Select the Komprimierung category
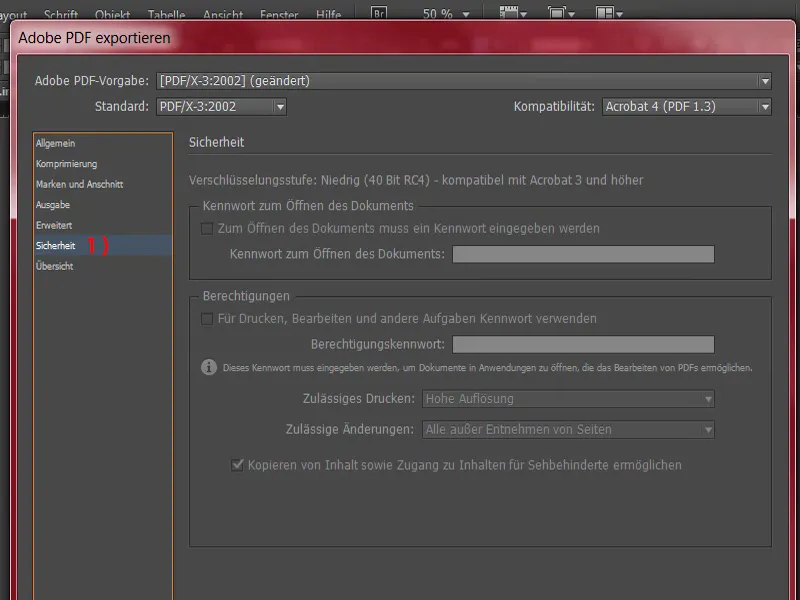Image resolution: width=800 pixels, height=600 pixels. [103, 164]
